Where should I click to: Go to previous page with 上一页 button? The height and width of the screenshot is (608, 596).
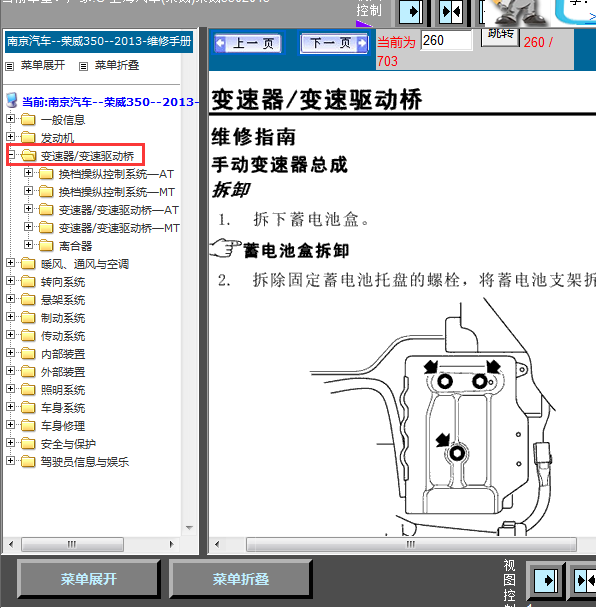[248, 43]
